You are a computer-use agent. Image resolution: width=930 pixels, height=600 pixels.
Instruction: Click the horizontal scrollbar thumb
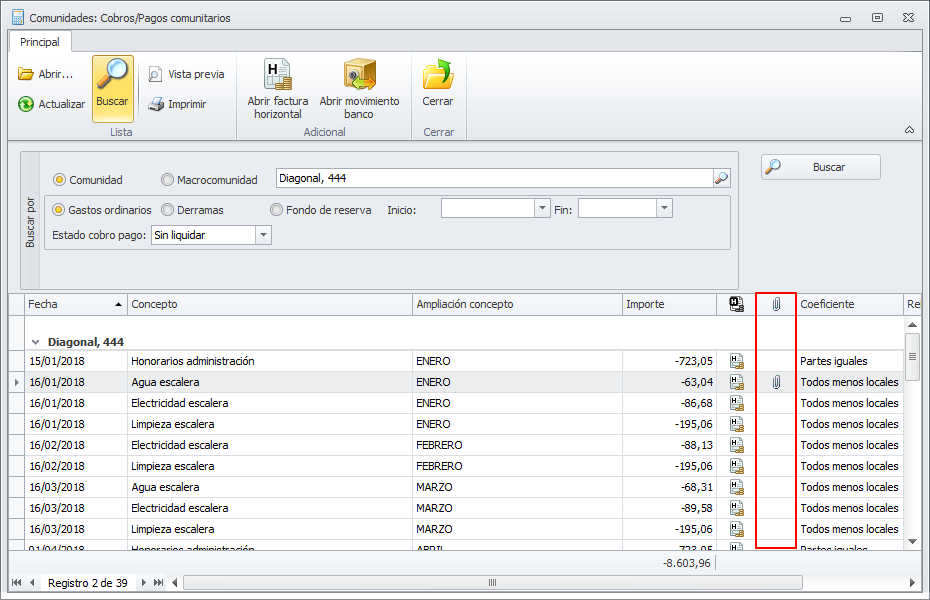coord(490,583)
